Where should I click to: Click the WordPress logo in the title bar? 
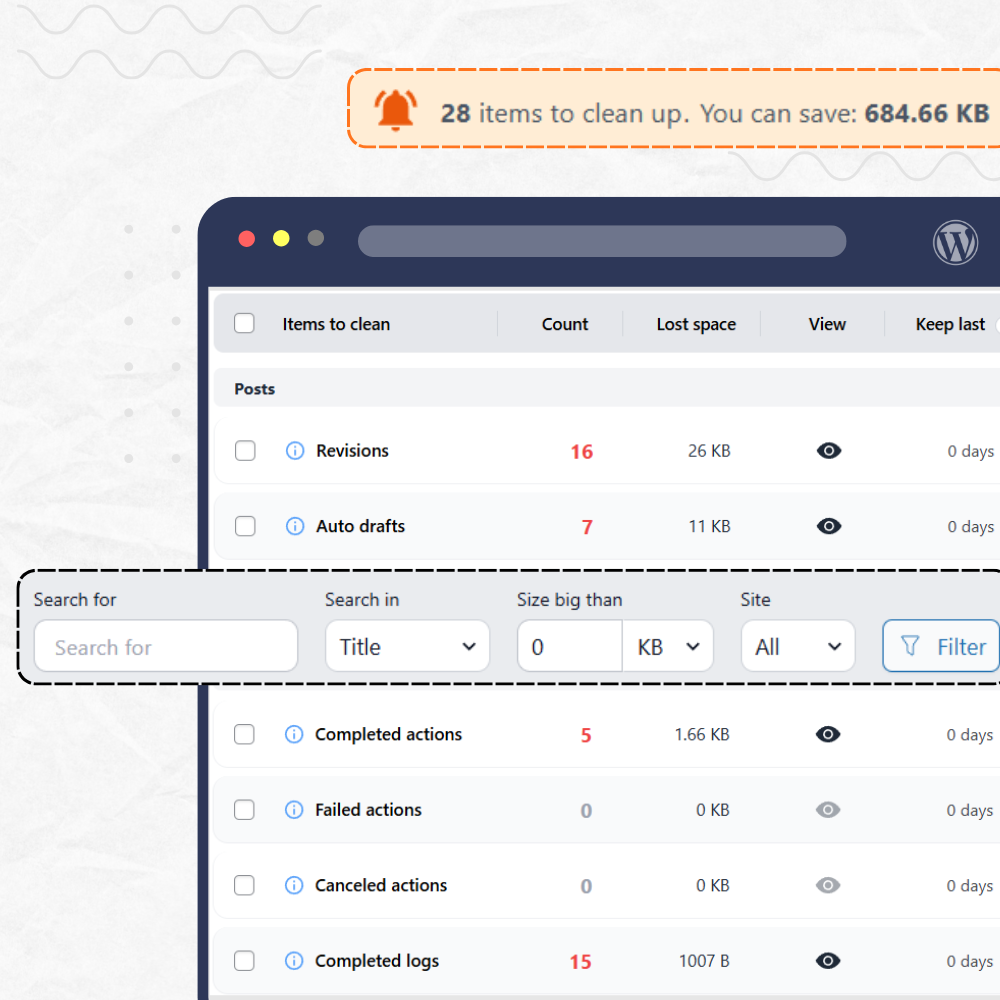tap(955, 242)
